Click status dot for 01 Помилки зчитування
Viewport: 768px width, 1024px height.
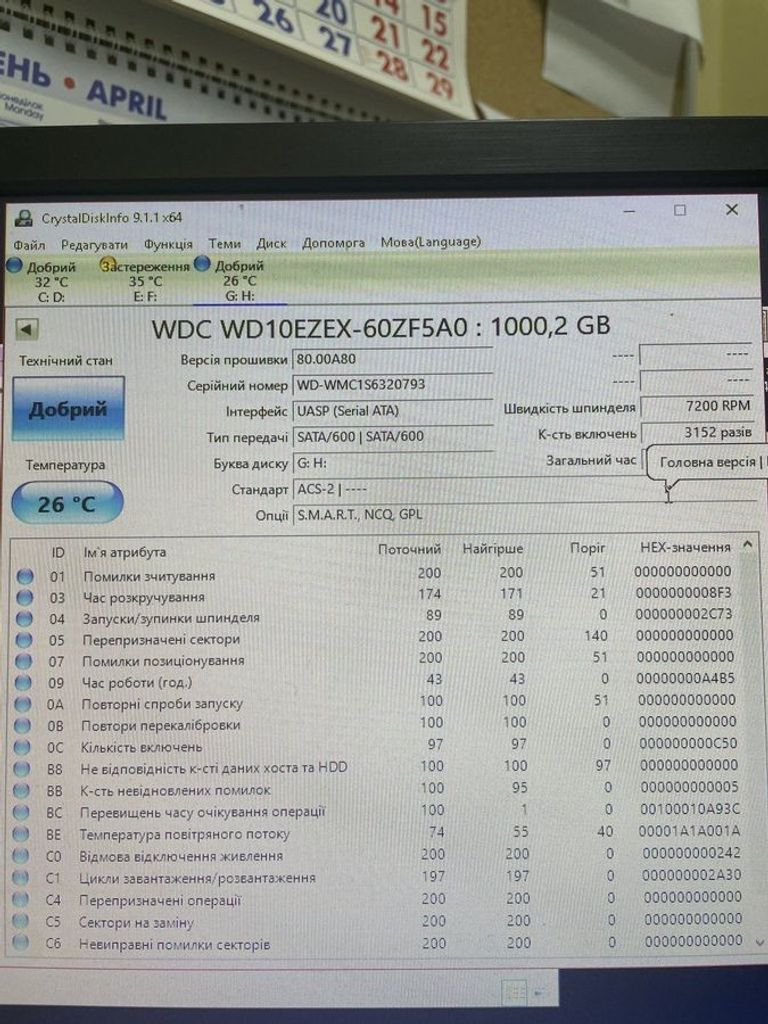pos(25,576)
